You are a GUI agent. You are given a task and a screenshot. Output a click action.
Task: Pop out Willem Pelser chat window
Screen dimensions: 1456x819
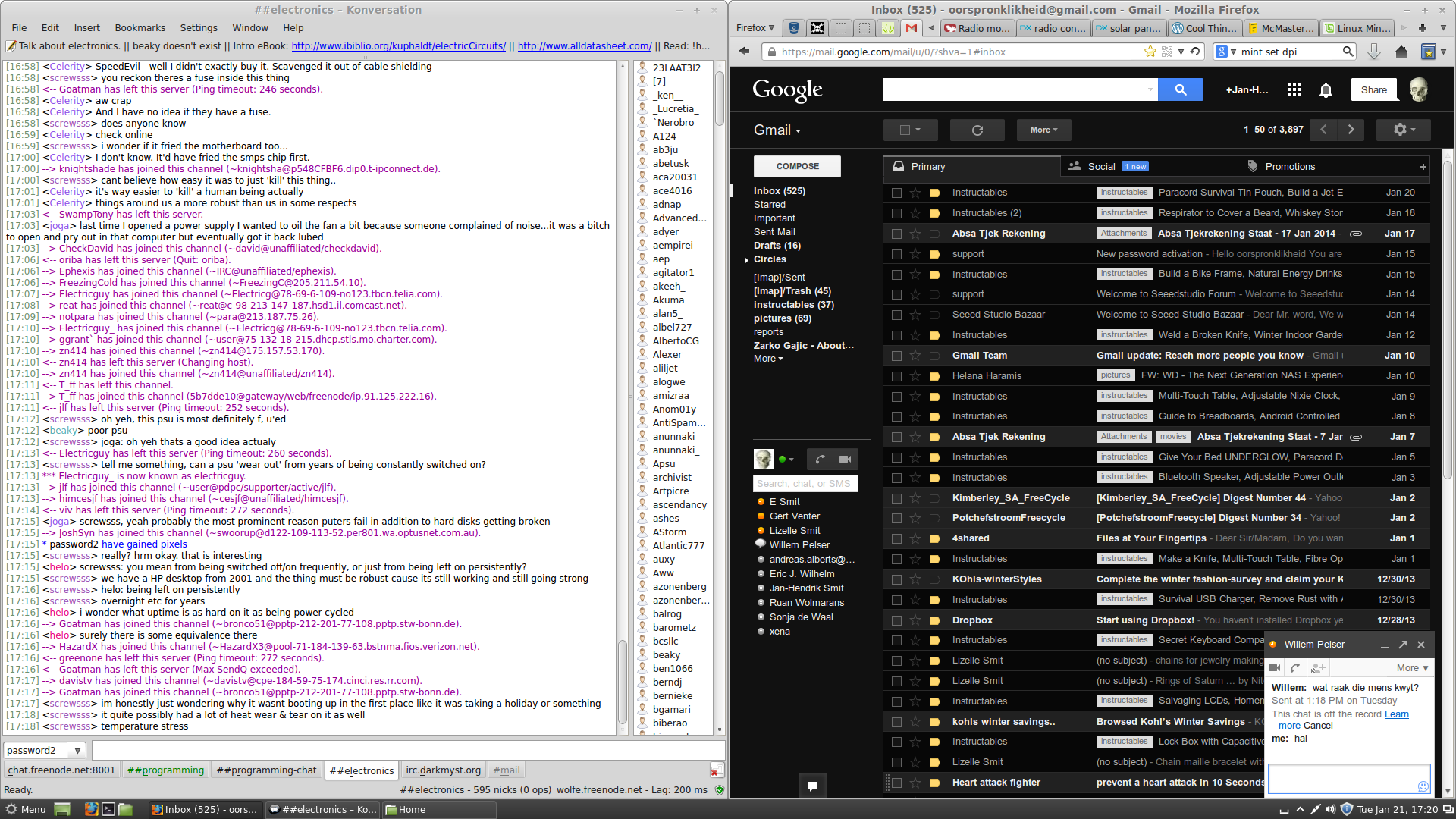1402,645
